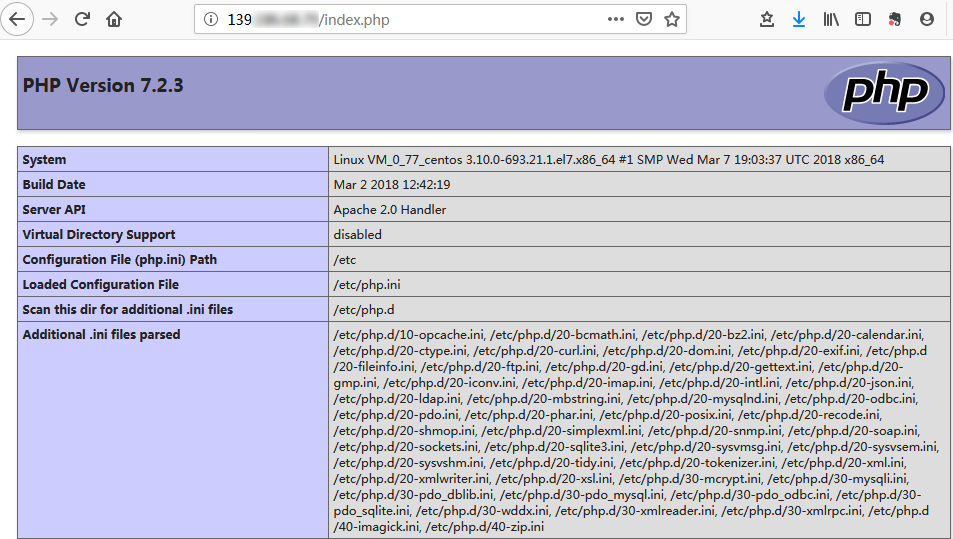Open the Library toolbar icon
Viewport: 953px width, 539px height.
(831, 19)
